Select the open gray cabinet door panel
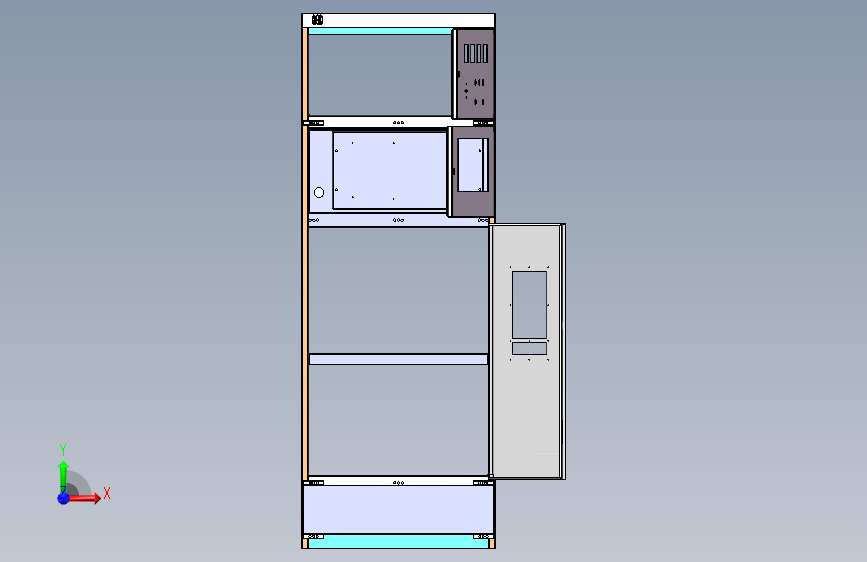 pyautogui.click(x=526, y=351)
